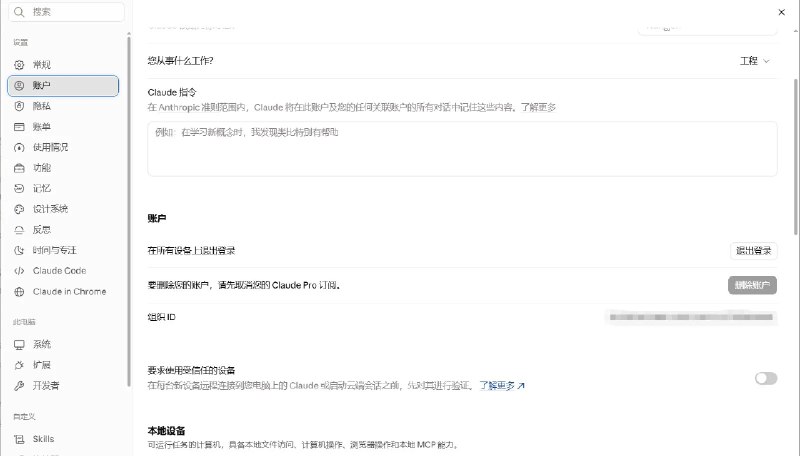Open Claude Code settings
Image resolution: width=800 pixels, height=456 pixels.
point(63,271)
